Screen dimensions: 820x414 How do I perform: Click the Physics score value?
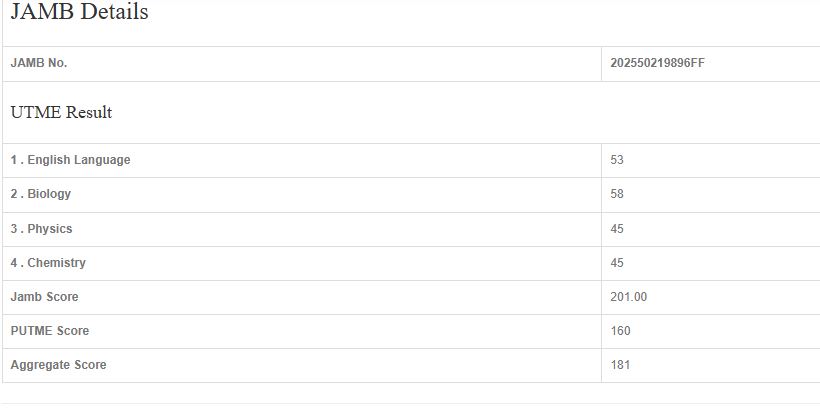[x=617, y=229]
